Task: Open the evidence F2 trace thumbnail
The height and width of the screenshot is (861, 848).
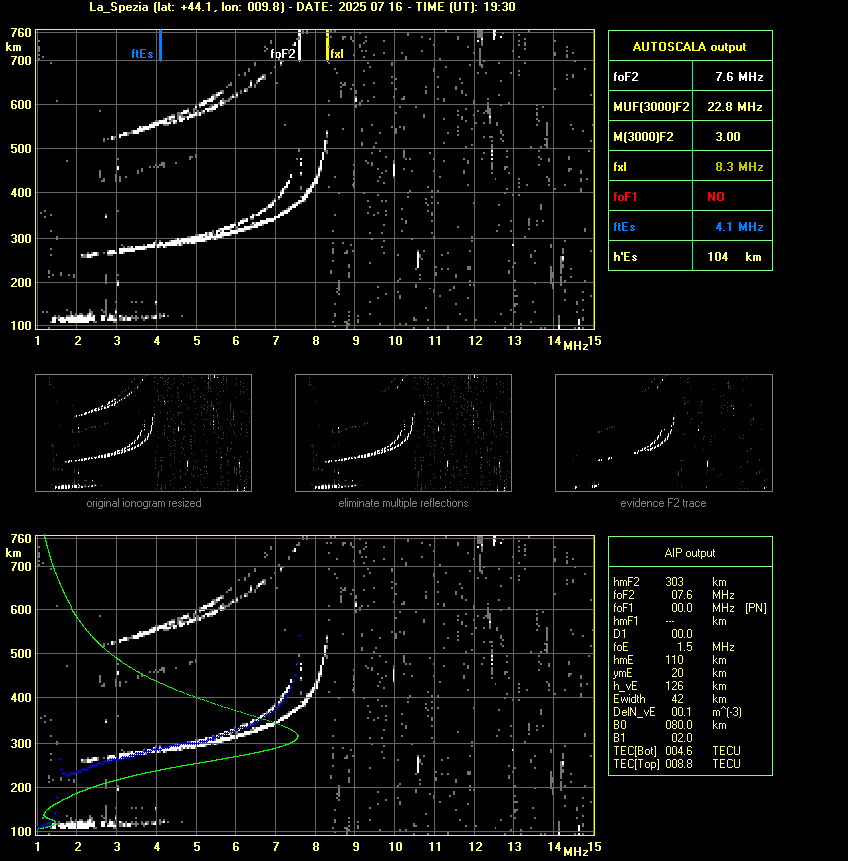Action: point(663,433)
